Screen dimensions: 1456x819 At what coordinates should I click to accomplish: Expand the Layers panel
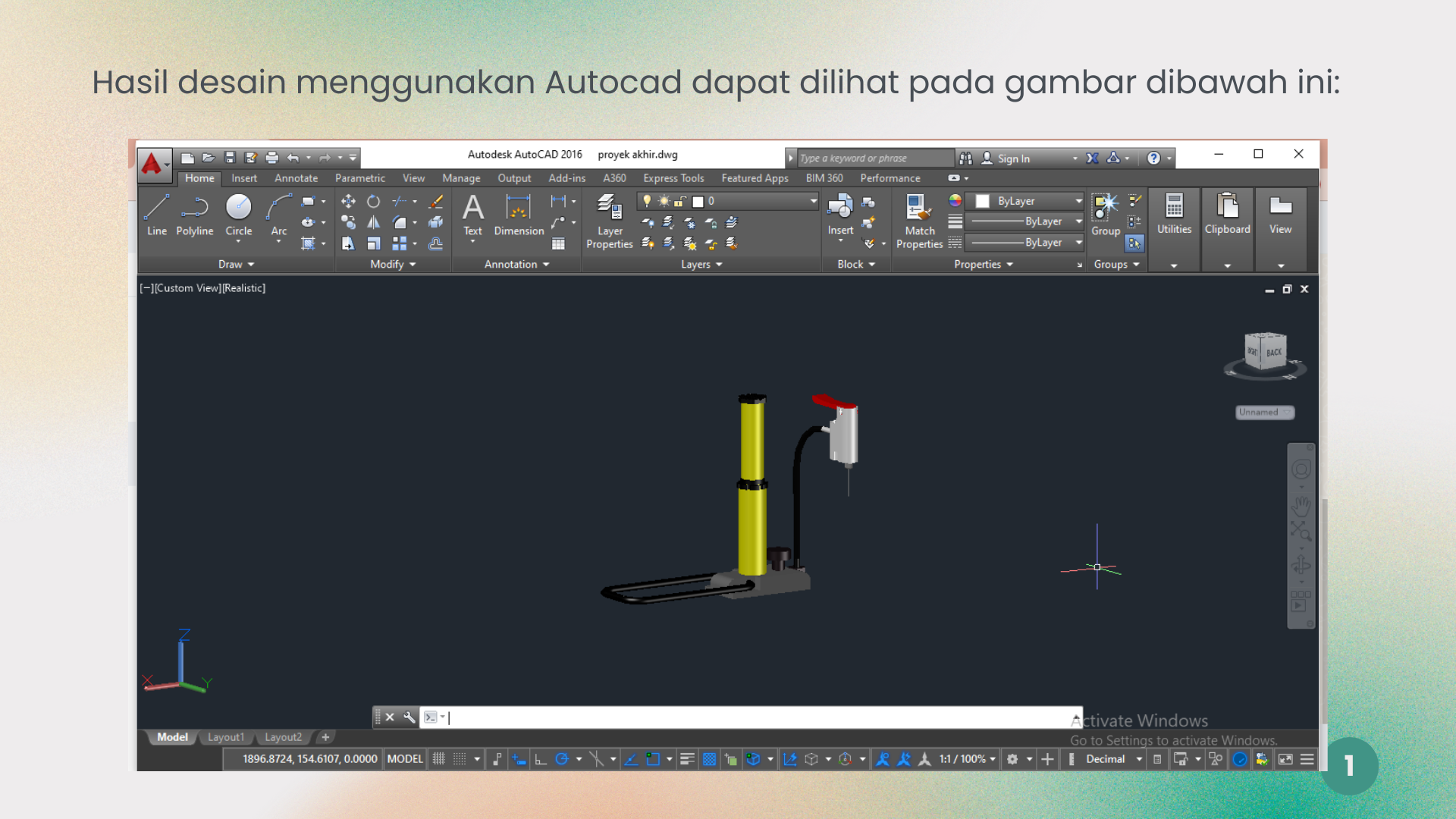[x=701, y=264]
